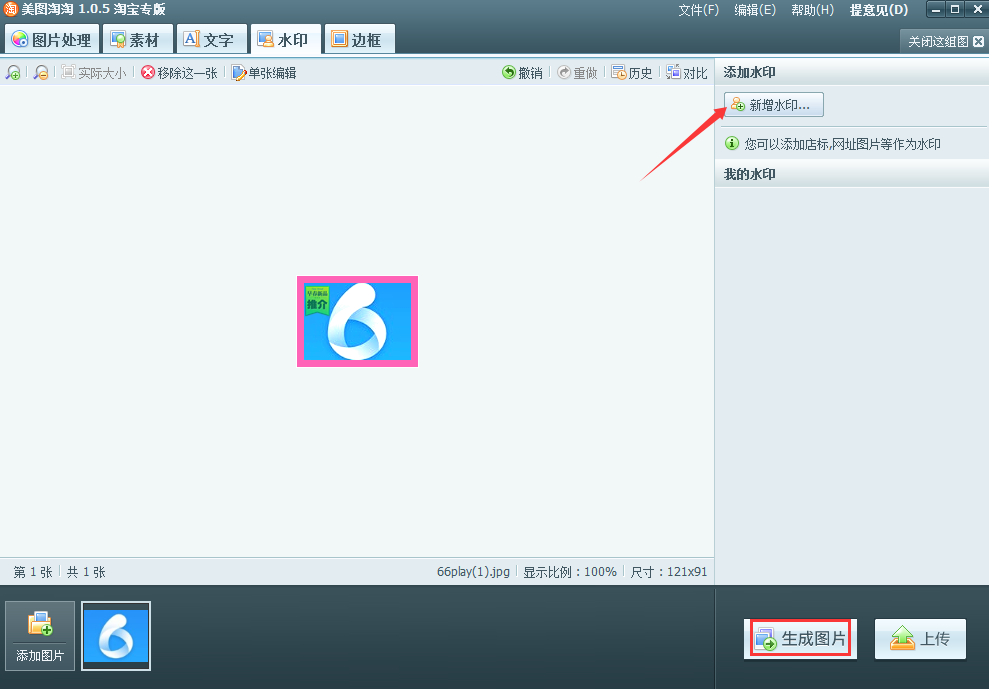Click the 第 1 张 status text
Image resolution: width=989 pixels, height=689 pixels.
33,572
